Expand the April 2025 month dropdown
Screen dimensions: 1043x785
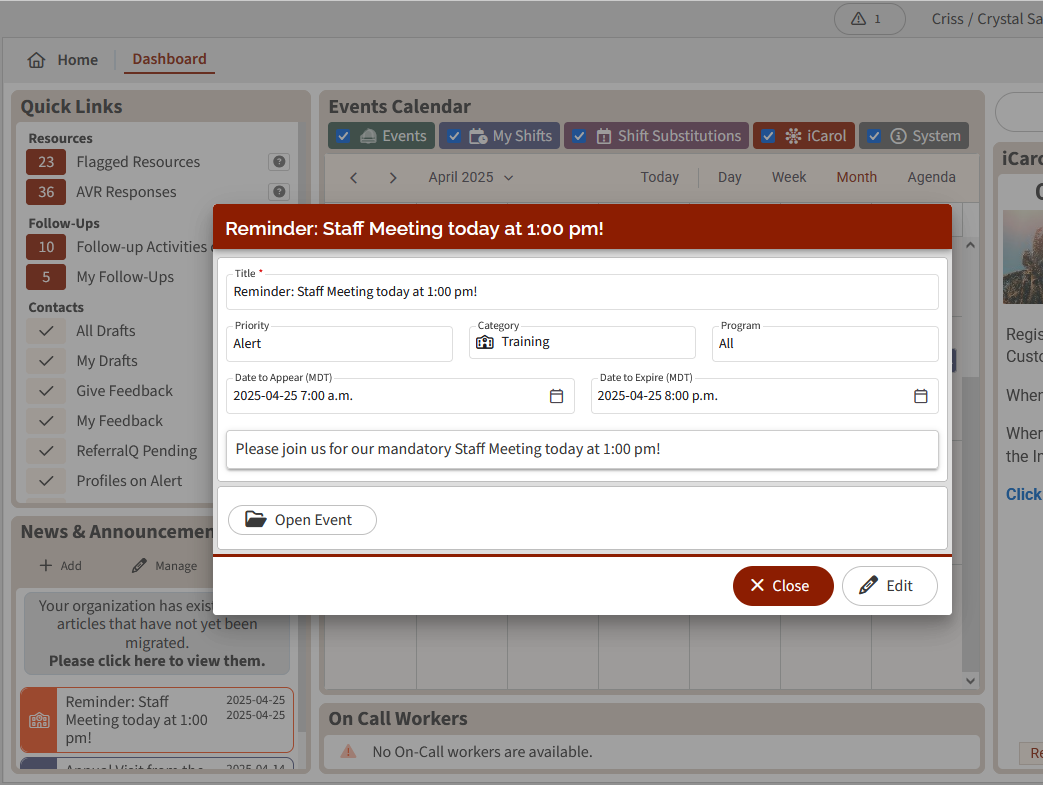click(x=471, y=177)
